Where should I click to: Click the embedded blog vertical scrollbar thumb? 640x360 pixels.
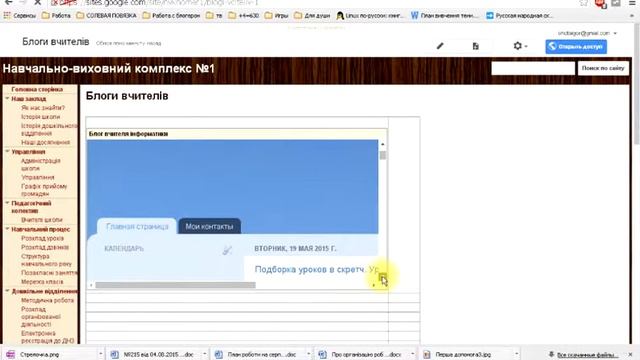pyautogui.click(x=383, y=156)
